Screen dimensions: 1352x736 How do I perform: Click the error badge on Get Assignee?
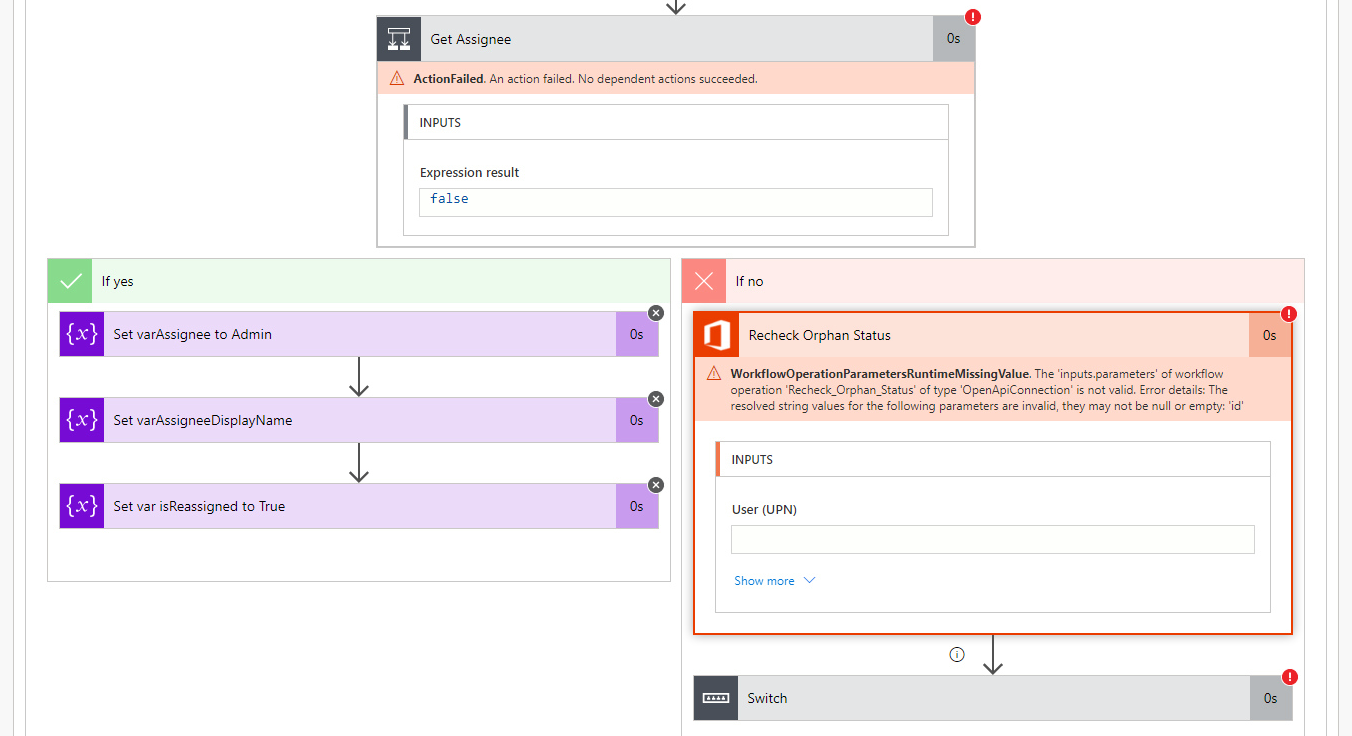coord(972,16)
